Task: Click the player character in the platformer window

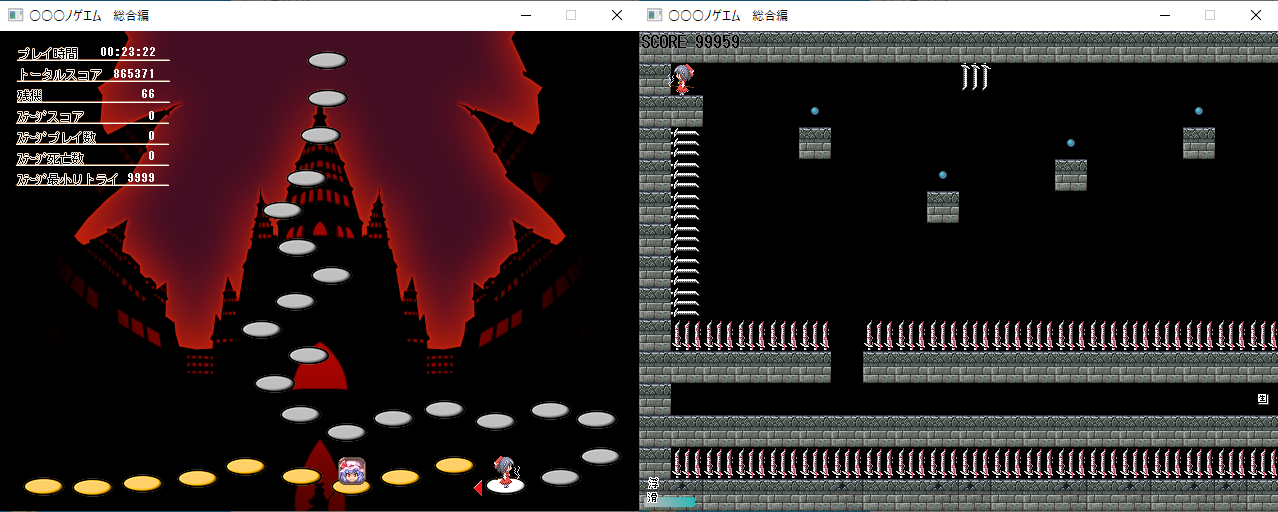Action: pos(683,79)
